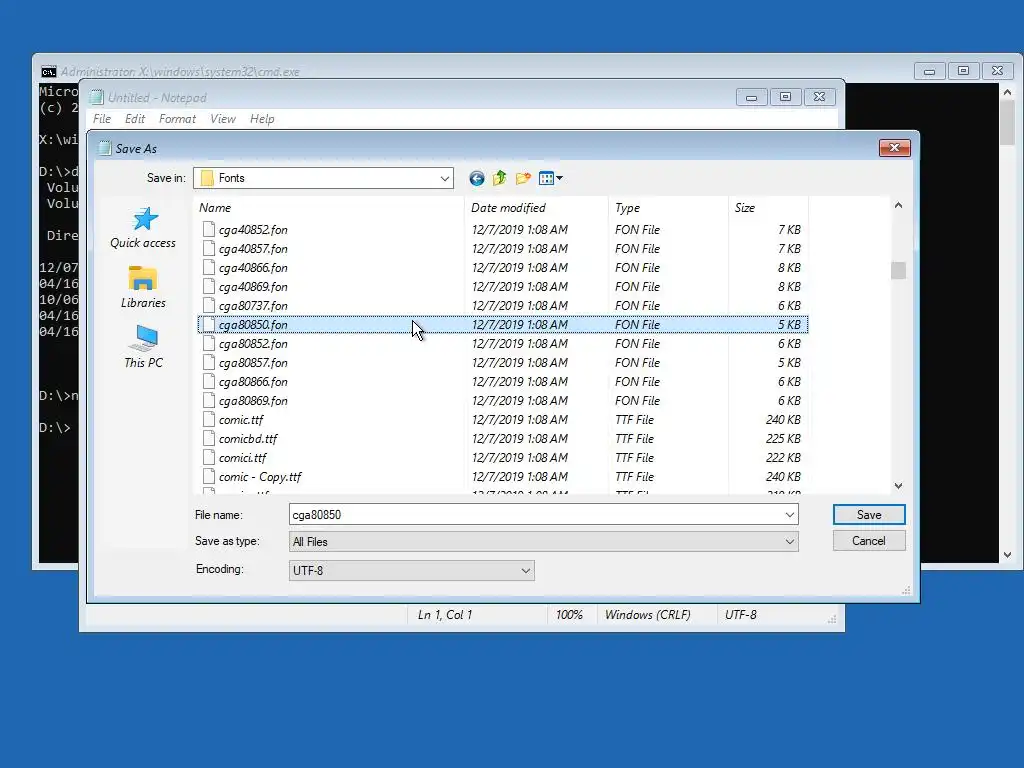Expand the Save in Fonts folder dropdown
Viewport: 1024px width, 768px height.
[x=445, y=178]
